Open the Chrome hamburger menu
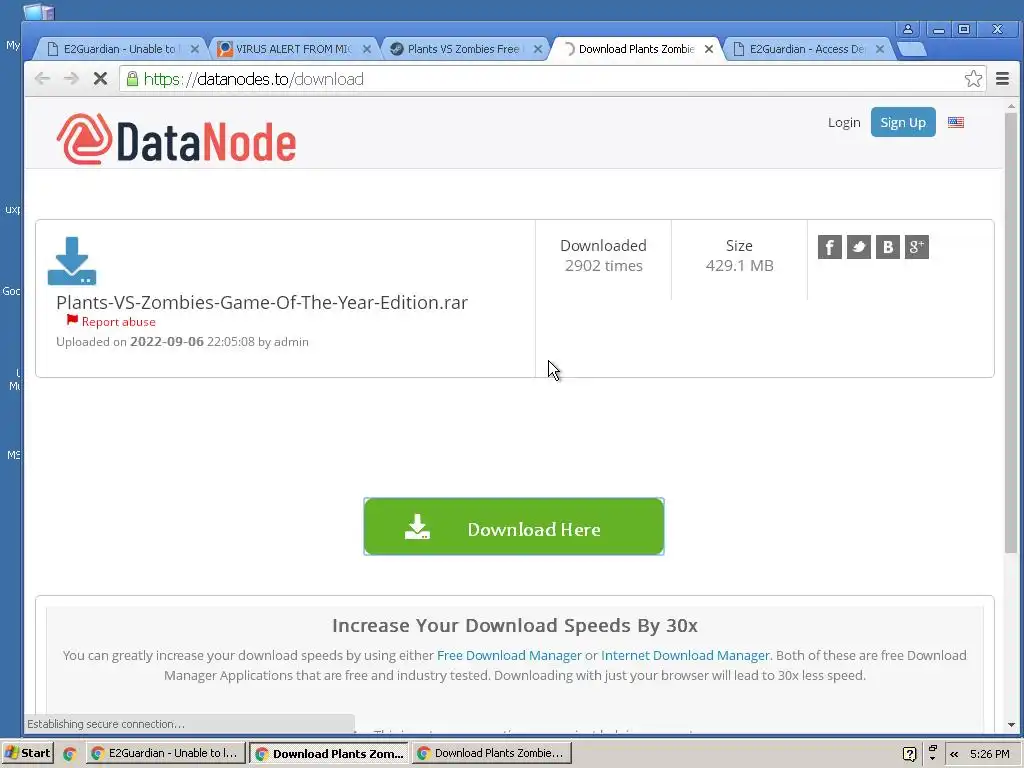 coord(1002,79)
